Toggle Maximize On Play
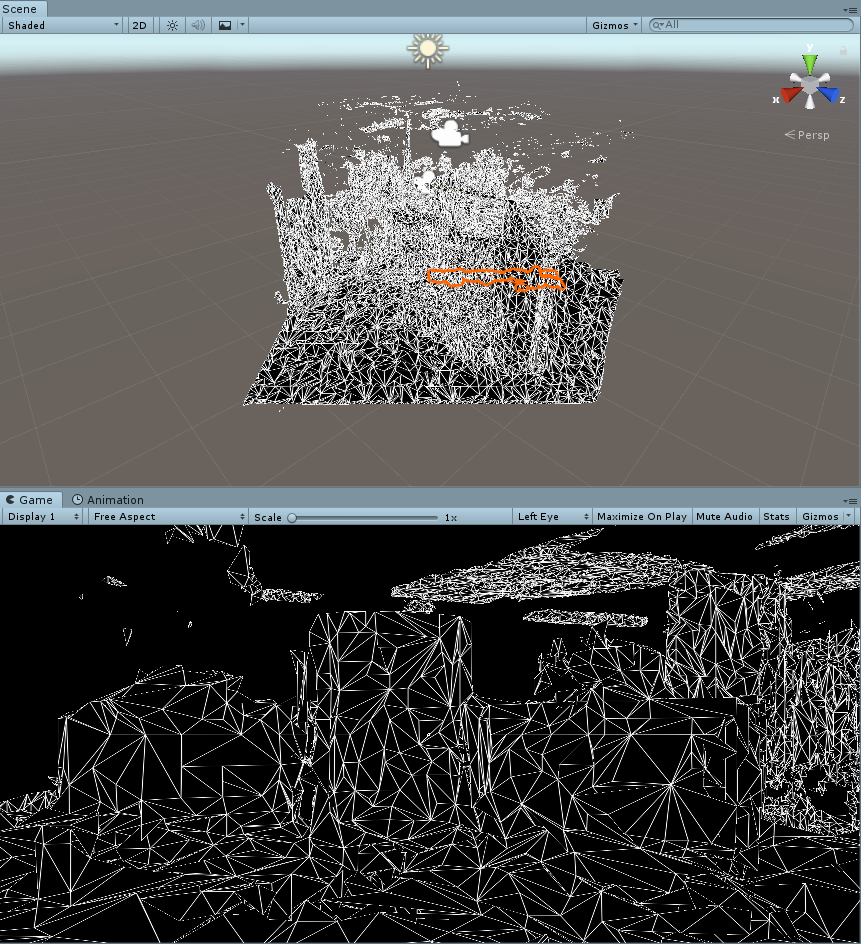Viewport: 861px width, 944px height. [642, 517]
